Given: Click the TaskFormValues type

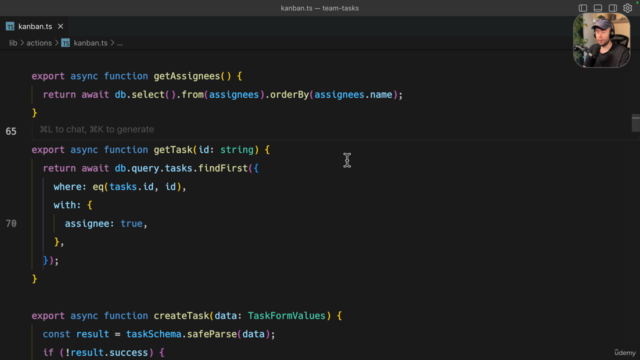Looking at the screenshot, I should coord(287,316).
